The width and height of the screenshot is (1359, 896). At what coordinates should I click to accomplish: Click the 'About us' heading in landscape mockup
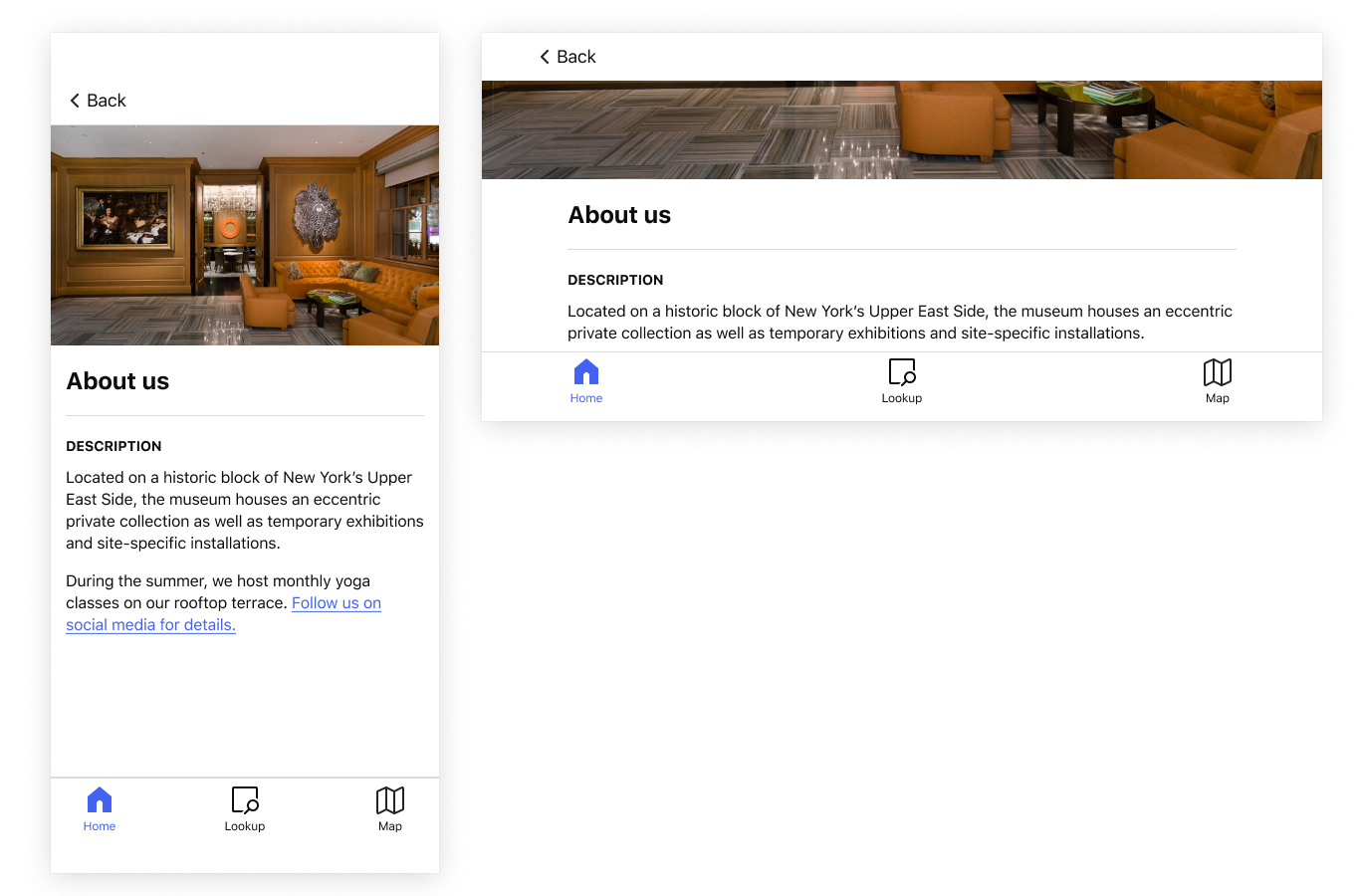tap(619, 215)
